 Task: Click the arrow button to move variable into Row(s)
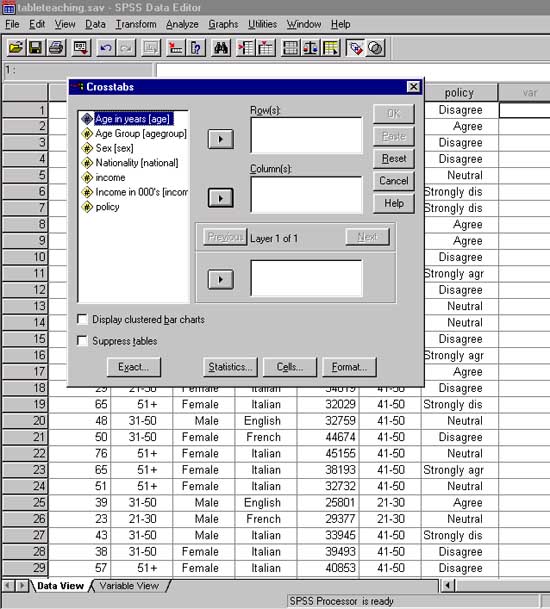point(221,139)
